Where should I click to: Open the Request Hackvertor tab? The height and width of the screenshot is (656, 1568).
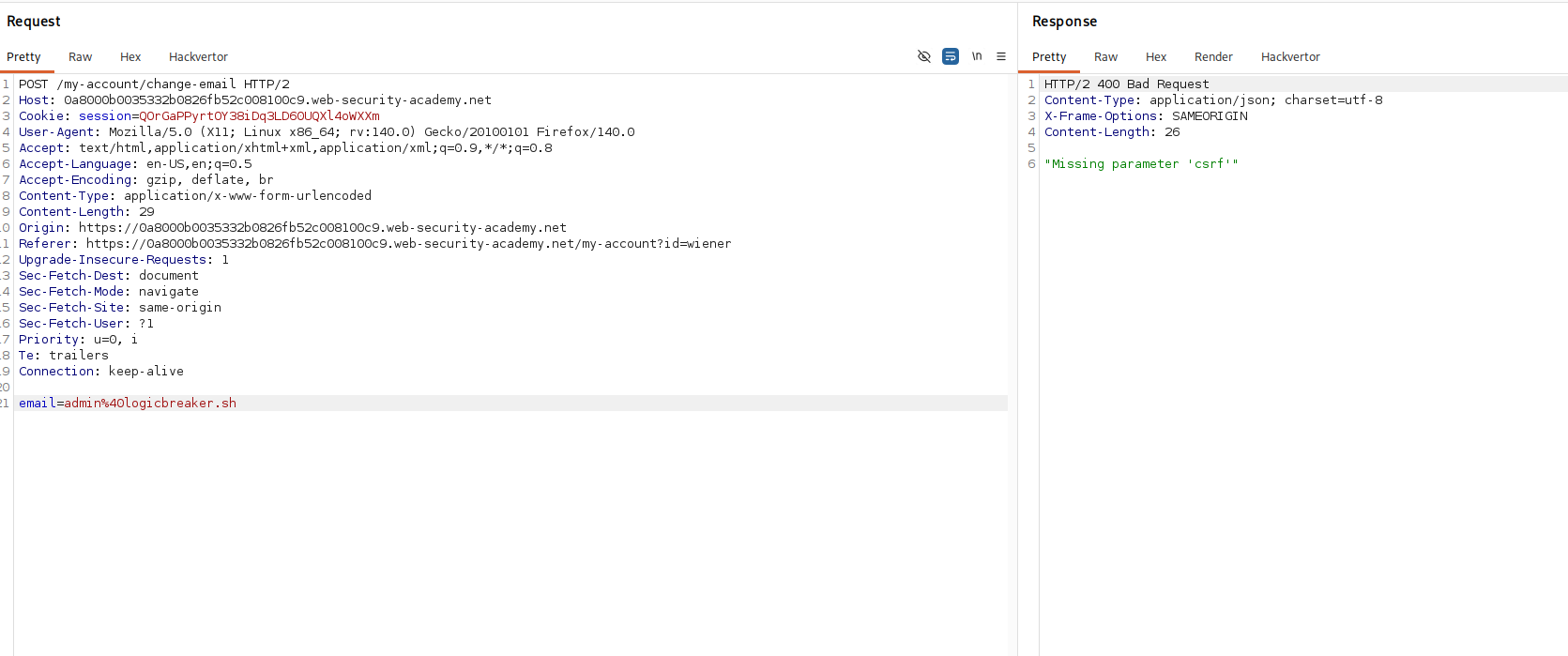click(x=198, y=57)
